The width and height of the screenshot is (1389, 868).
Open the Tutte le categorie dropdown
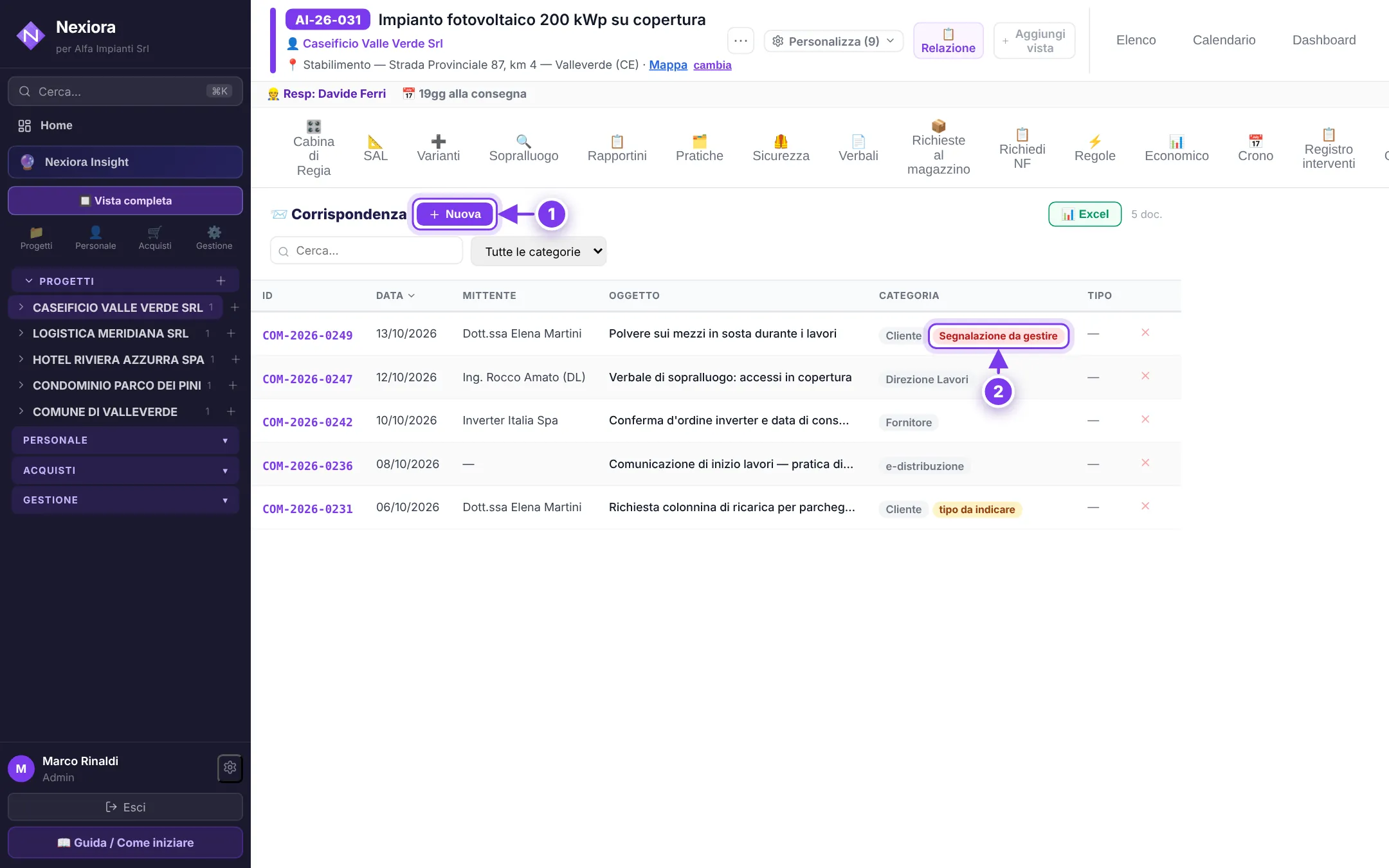(538, 251)
